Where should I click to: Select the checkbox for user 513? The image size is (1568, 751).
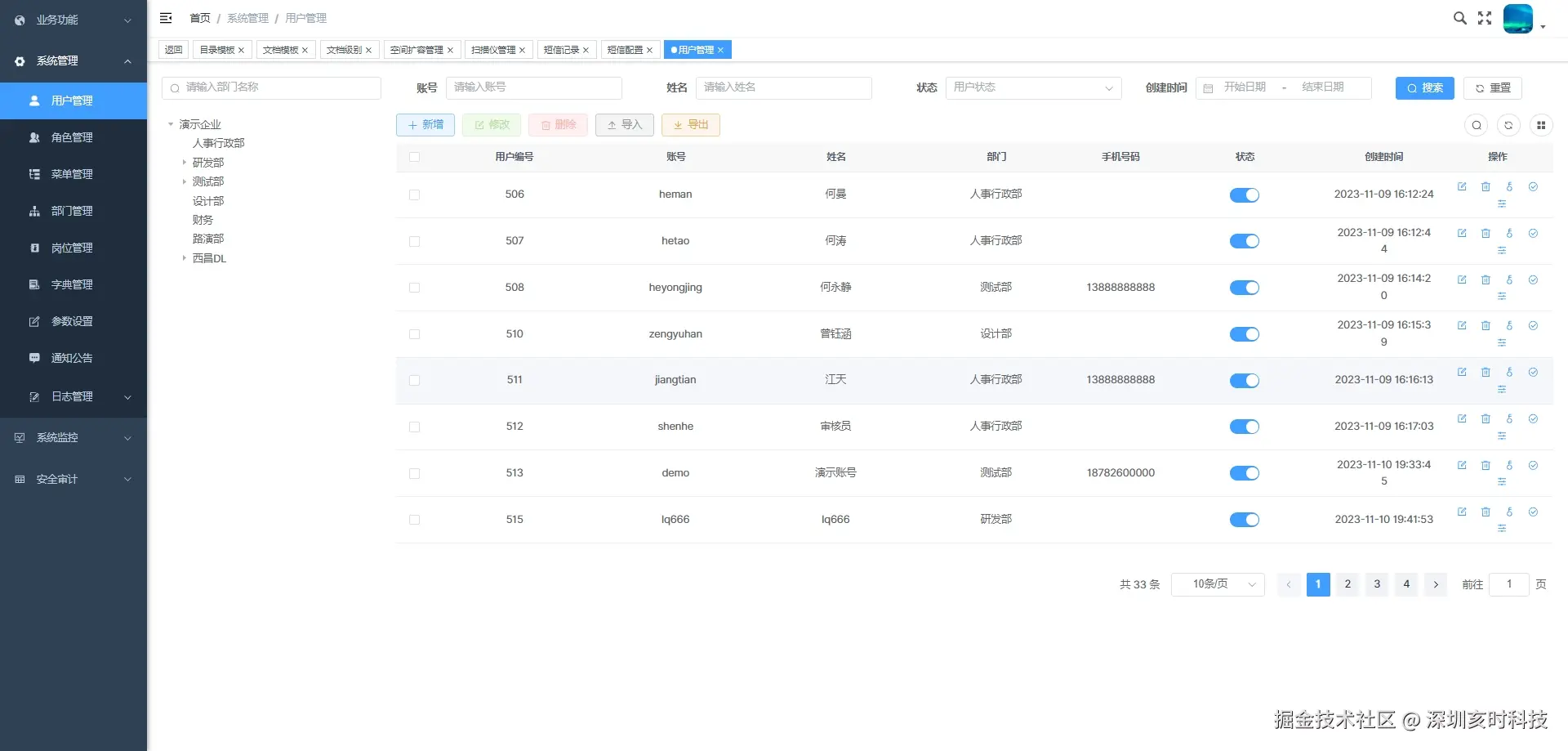pos(414,473)
